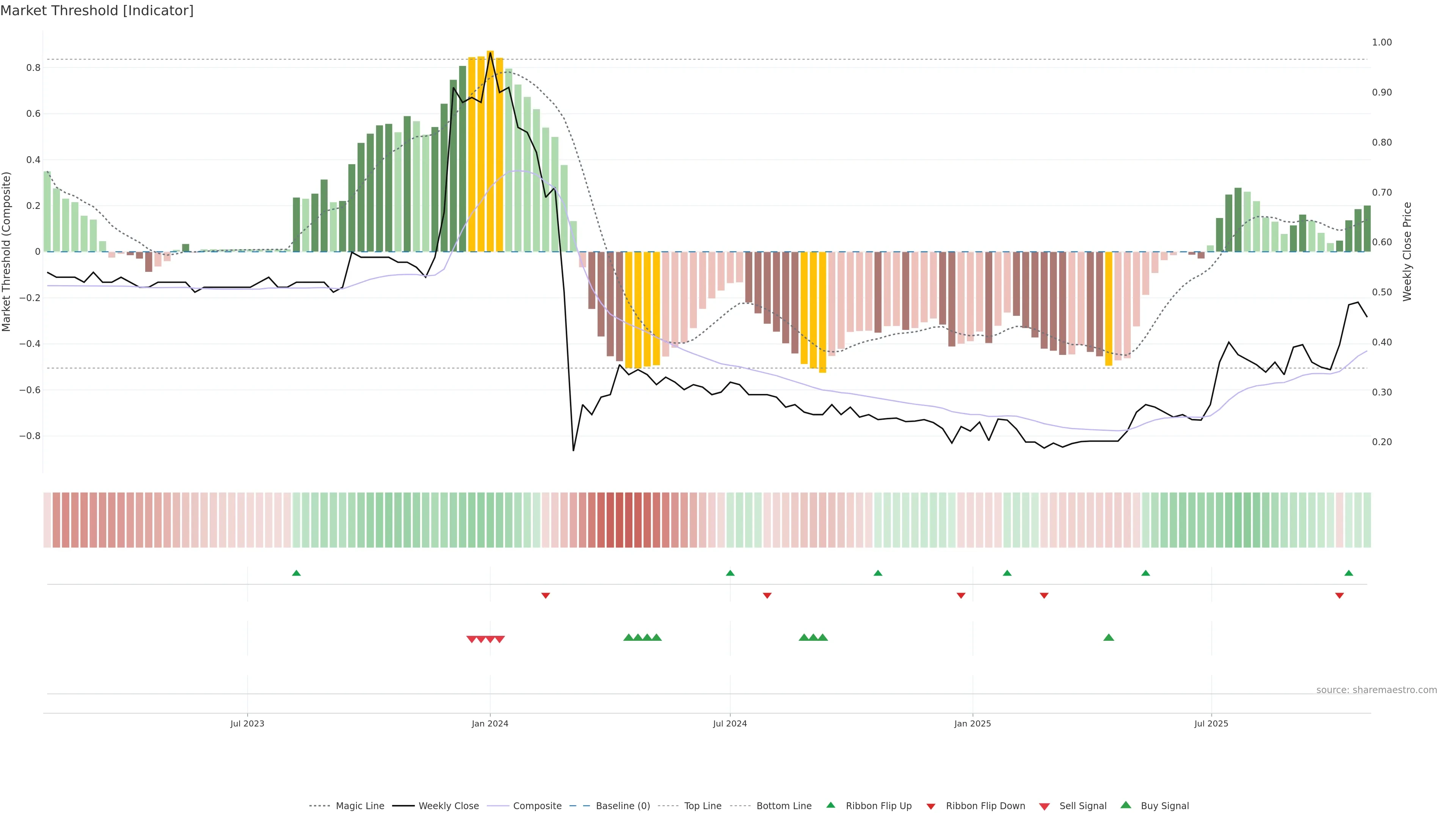Toggle the Composite legend entry
Image resolution: width=1456 pixels, height=819 pixels.
pos(537,806)
